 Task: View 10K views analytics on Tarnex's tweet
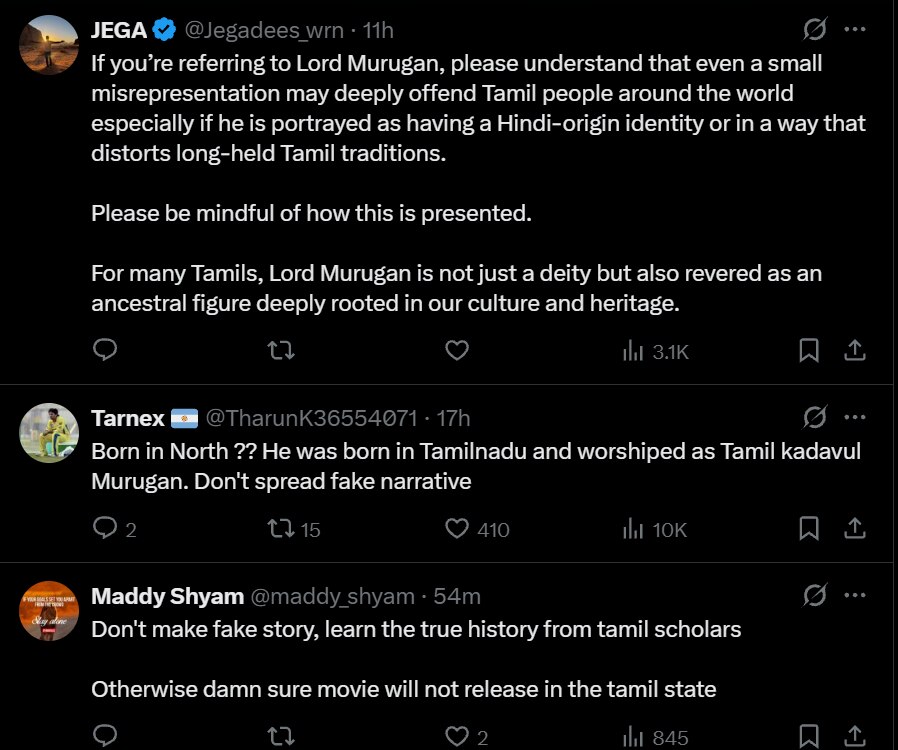[655, 530]
